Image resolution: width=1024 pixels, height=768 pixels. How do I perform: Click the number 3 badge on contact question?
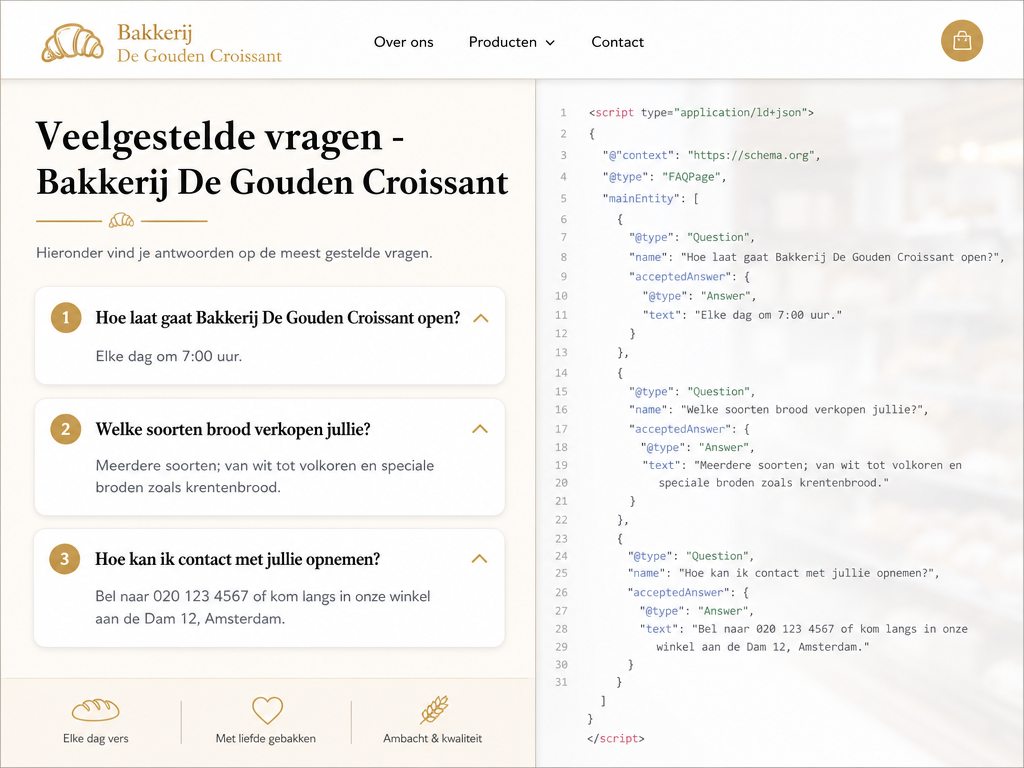pos(65,559)
